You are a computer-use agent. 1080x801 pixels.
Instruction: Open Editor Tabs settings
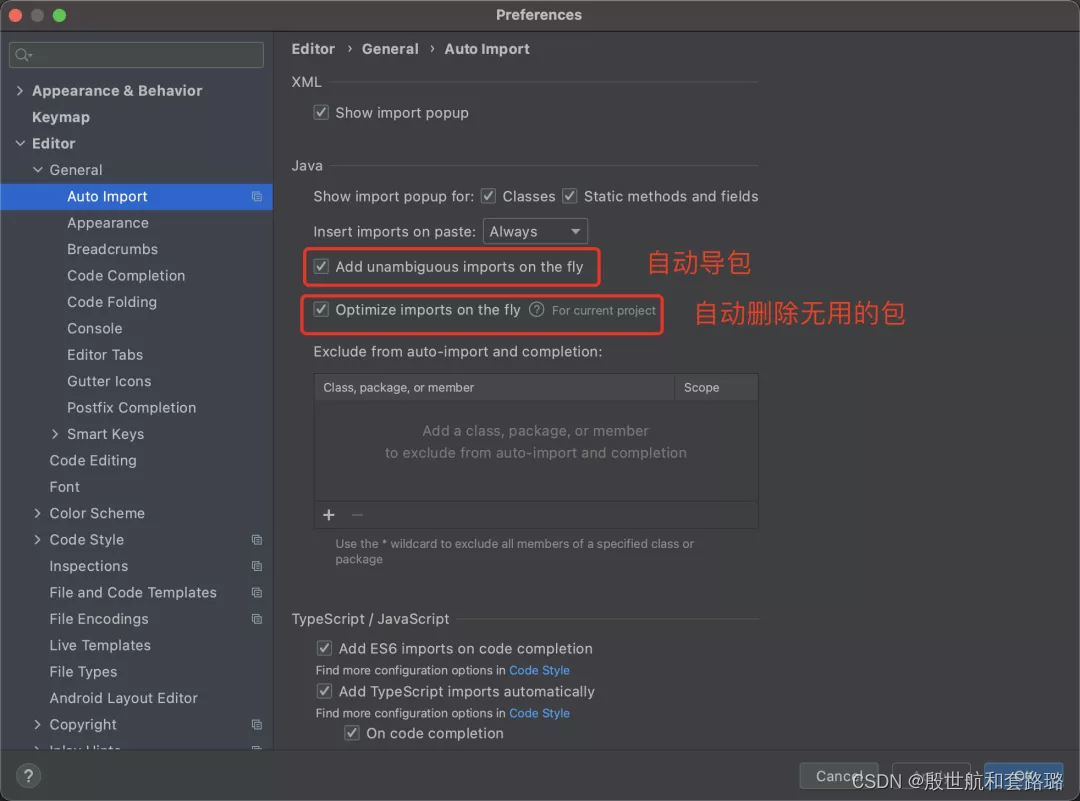[105, 355]
